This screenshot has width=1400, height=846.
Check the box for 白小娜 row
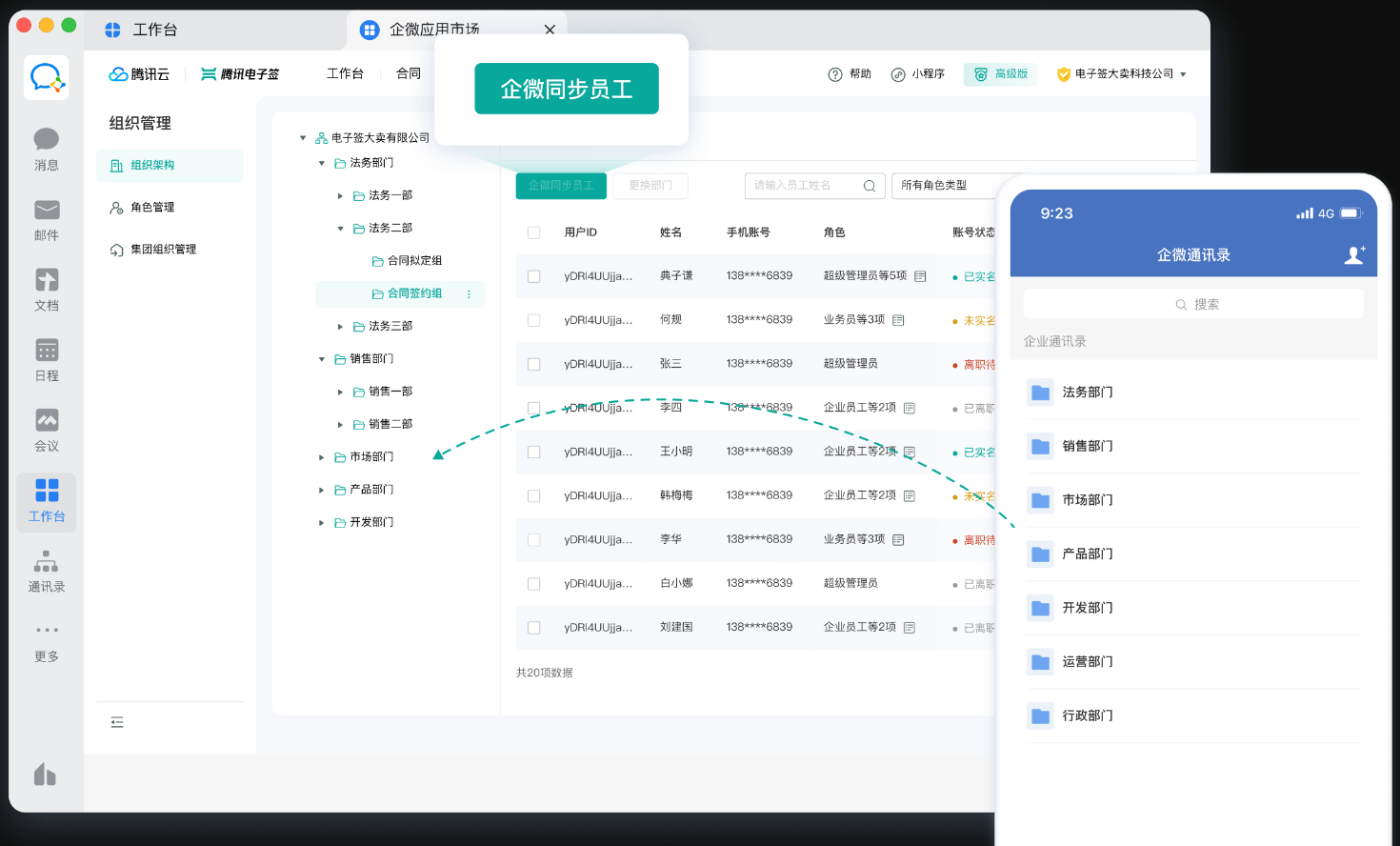[x=534, y=583]
